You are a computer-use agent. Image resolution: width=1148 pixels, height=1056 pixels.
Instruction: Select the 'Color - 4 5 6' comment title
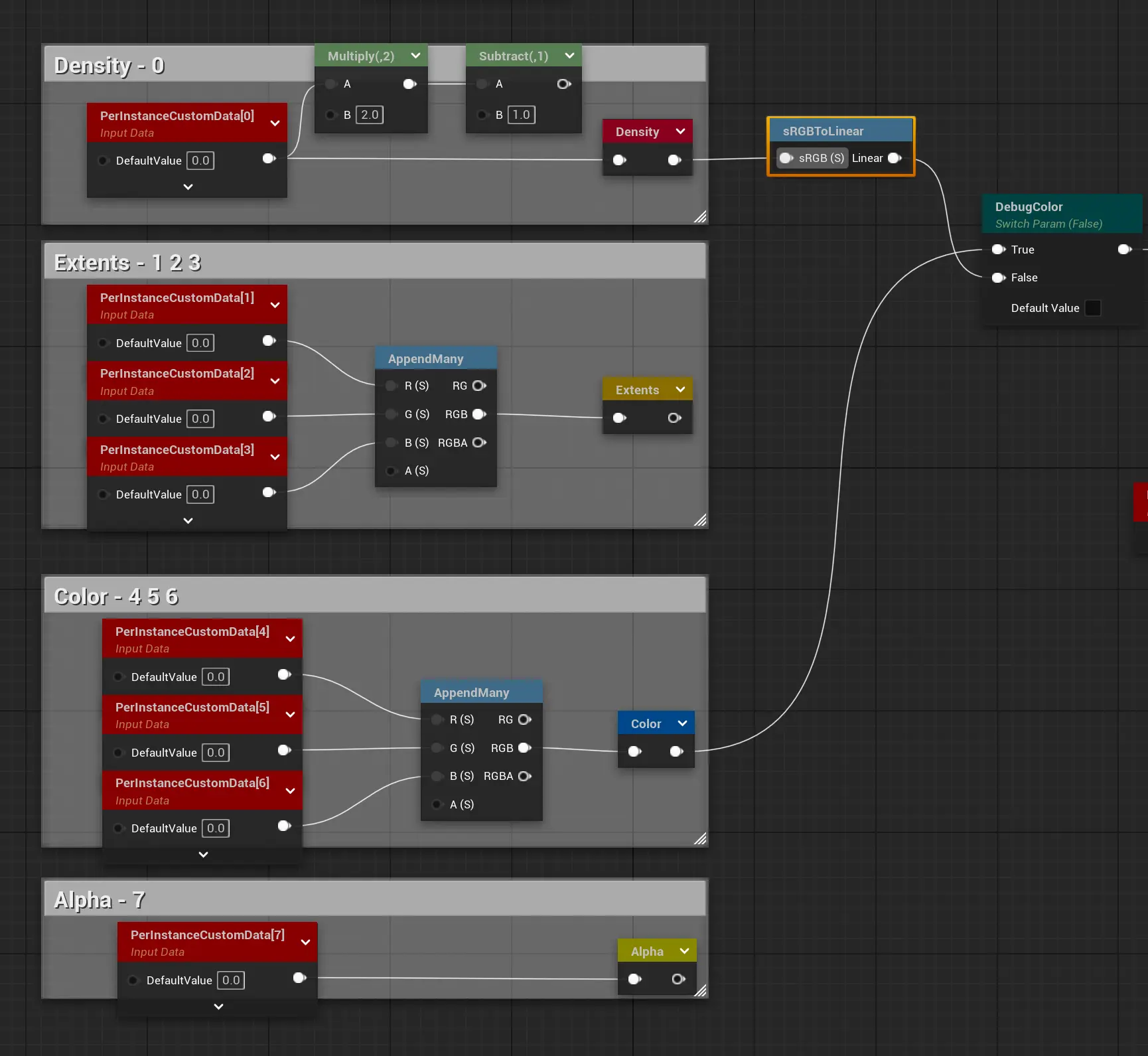(116, 596)
